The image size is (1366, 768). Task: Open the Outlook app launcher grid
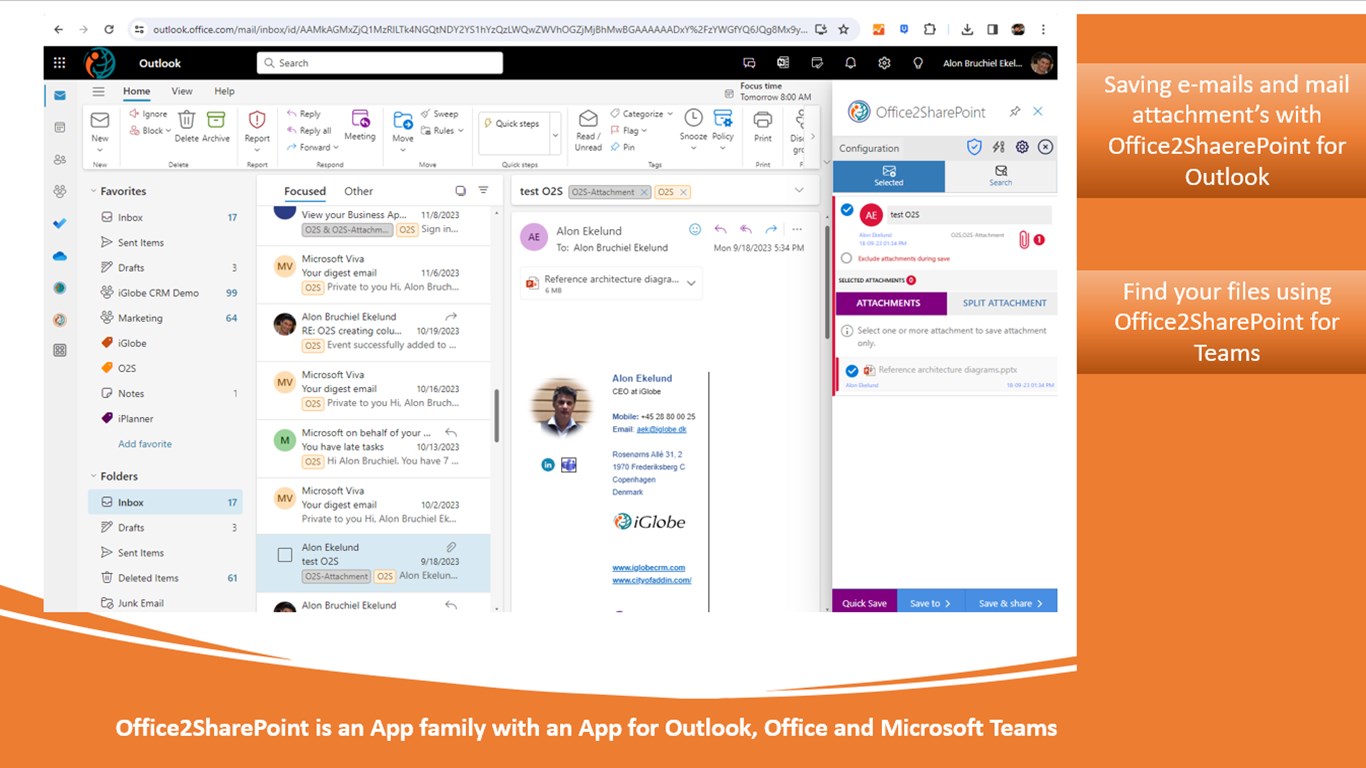60,63
